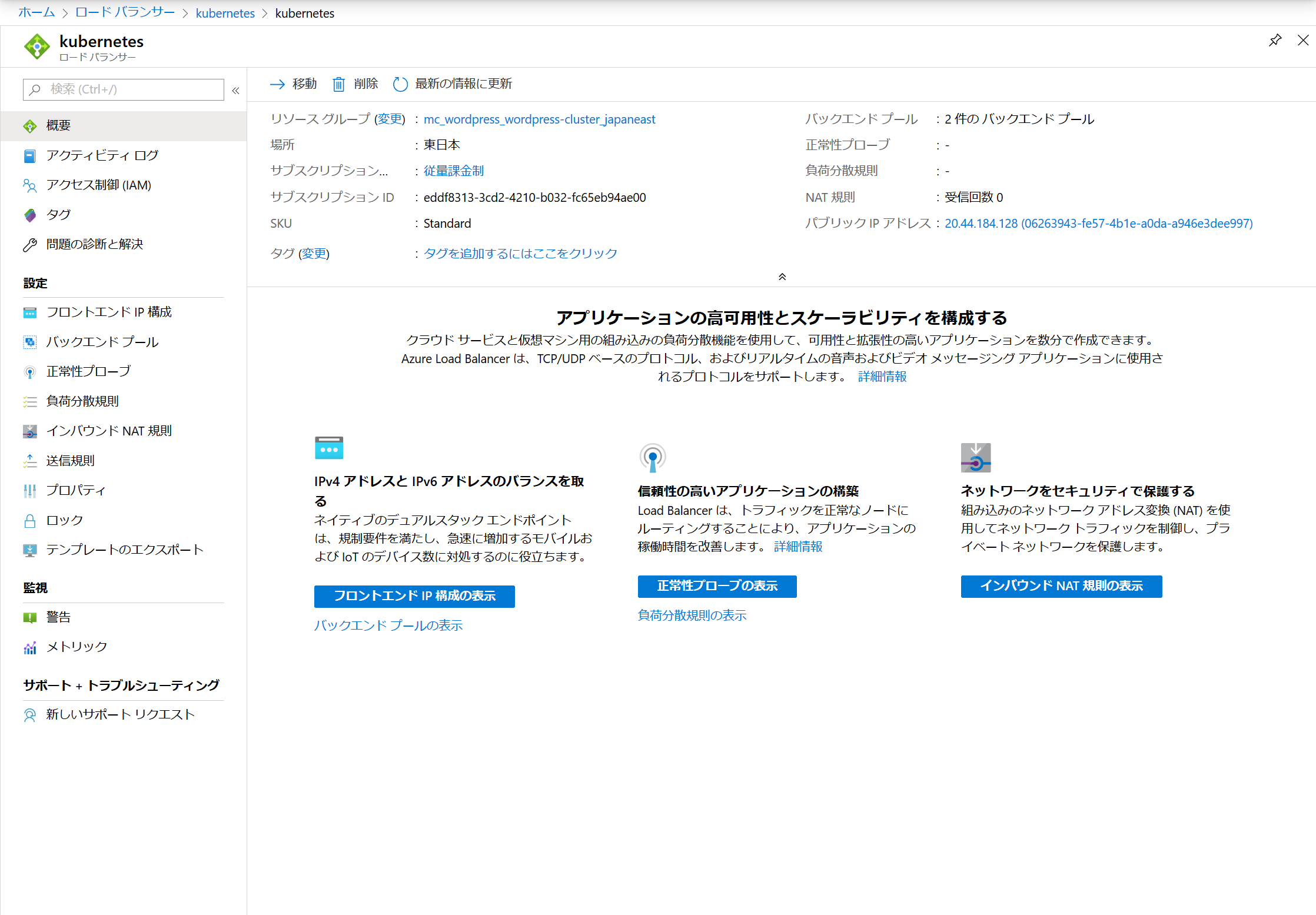Click the pin blade icon
Viewport: 1316px width, 915px height.
[1275, 40]
